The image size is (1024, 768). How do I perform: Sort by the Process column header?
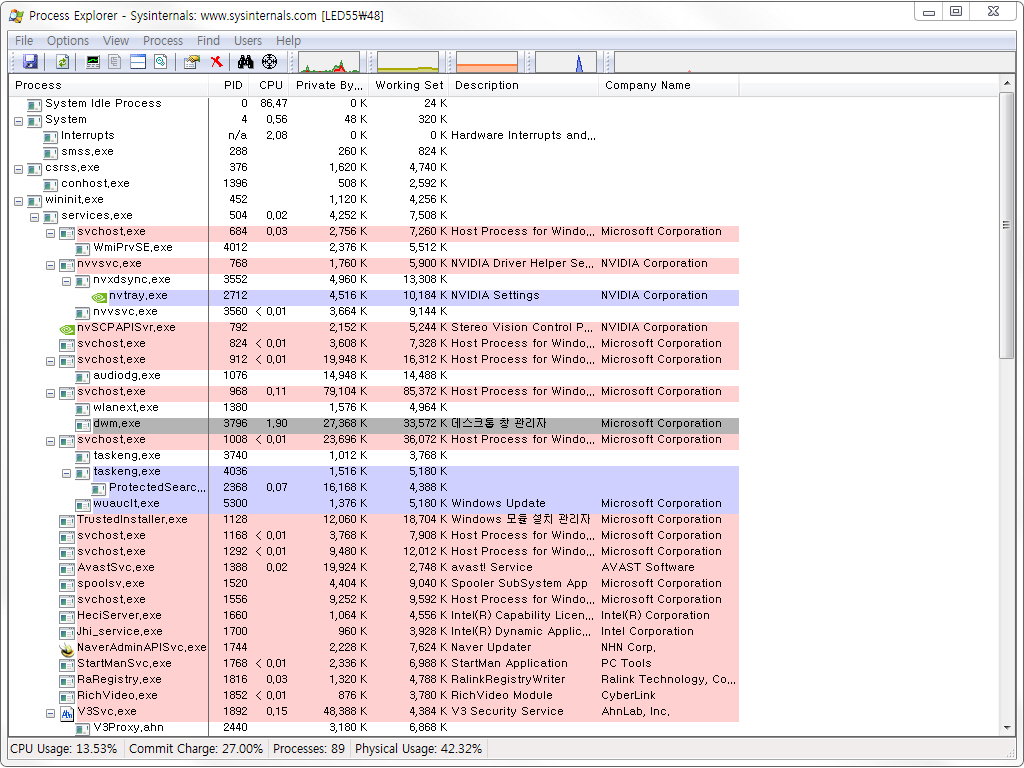108,86
